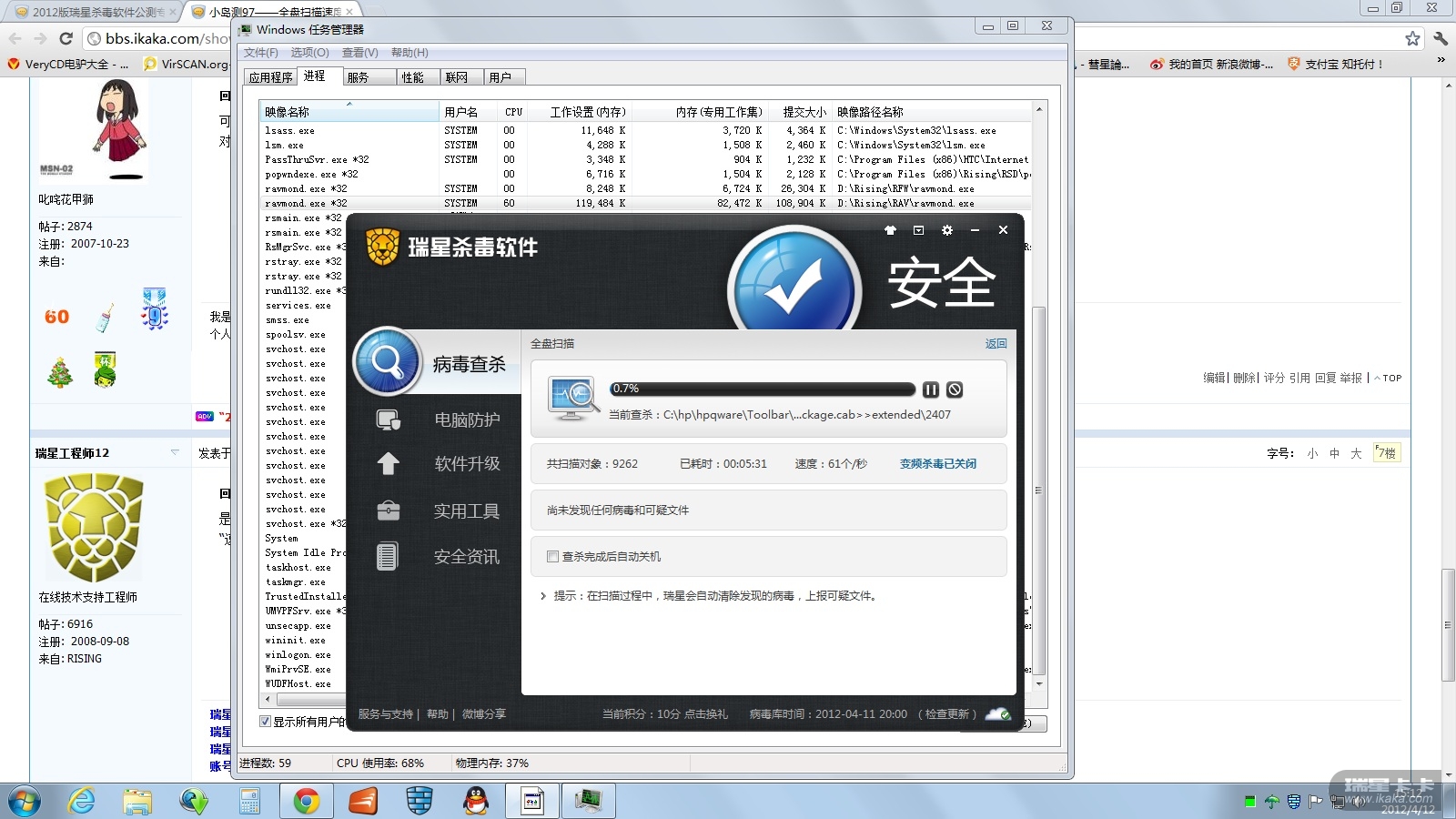Sort processes by 映像名称 column header
1456x819 pixels.
point(349,112)
